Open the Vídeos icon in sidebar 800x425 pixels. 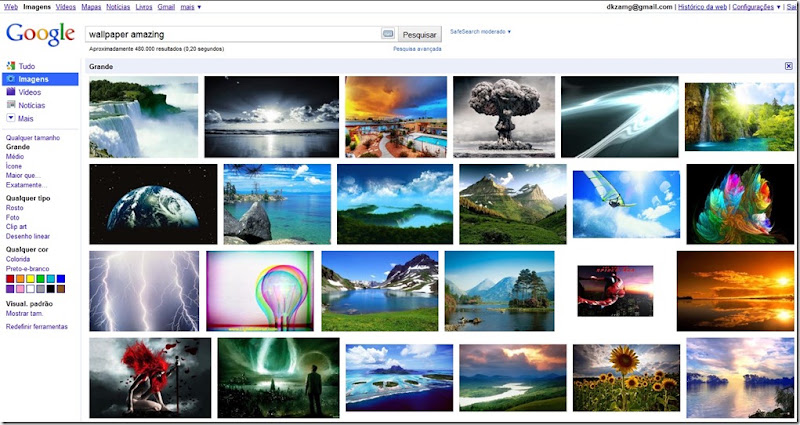(11, 92)
